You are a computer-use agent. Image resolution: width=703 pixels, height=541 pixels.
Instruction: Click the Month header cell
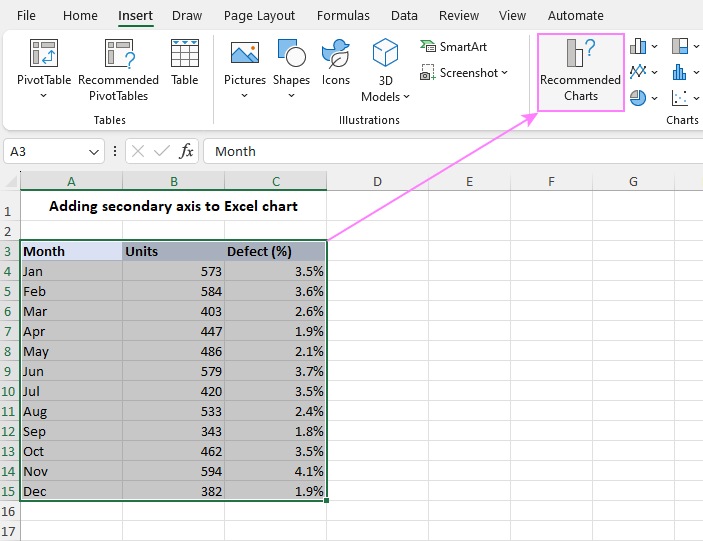pyautogui.click(x=71, y=251)
